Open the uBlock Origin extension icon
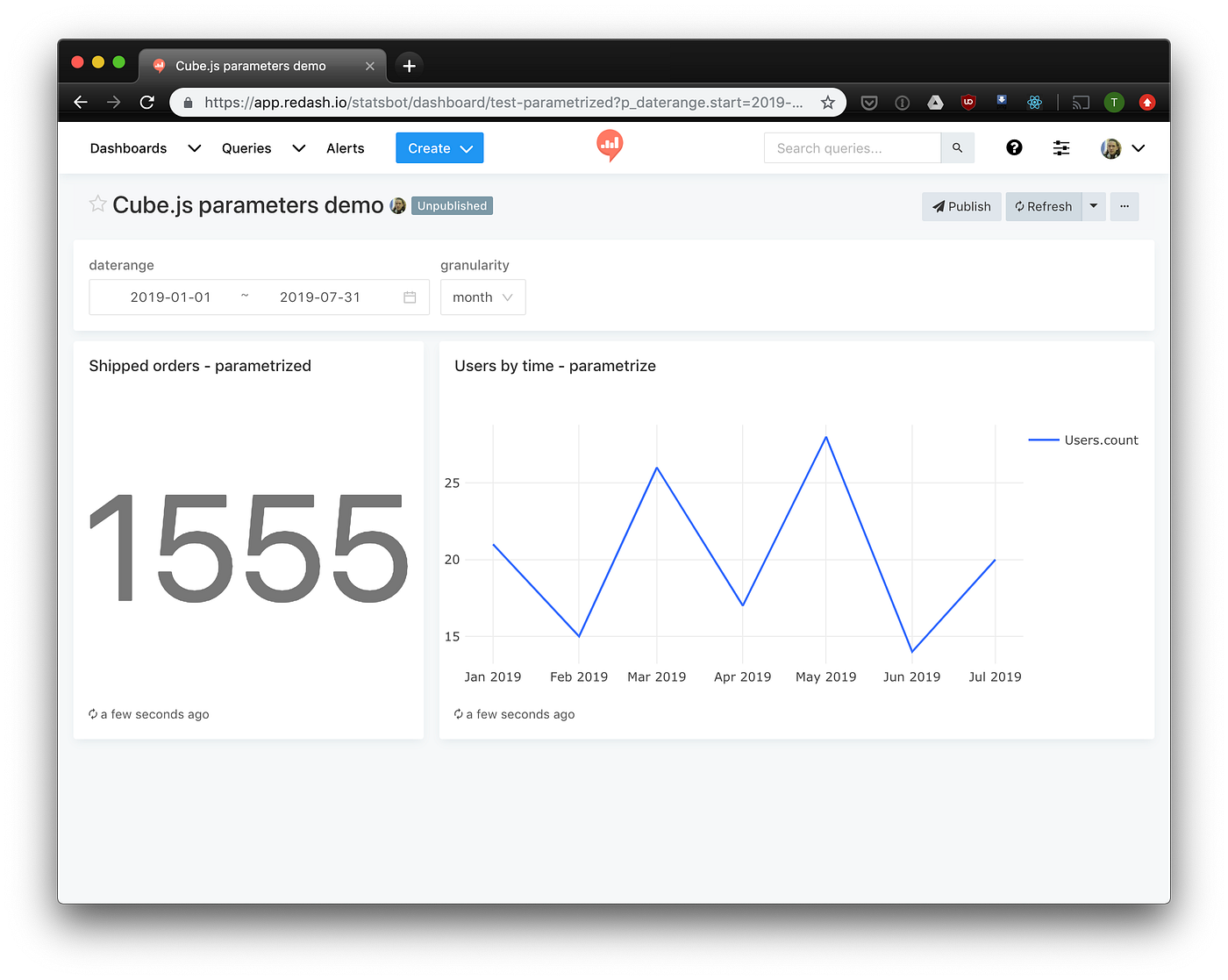Screen dimensions: 1228x980 [x=967, y=102]
